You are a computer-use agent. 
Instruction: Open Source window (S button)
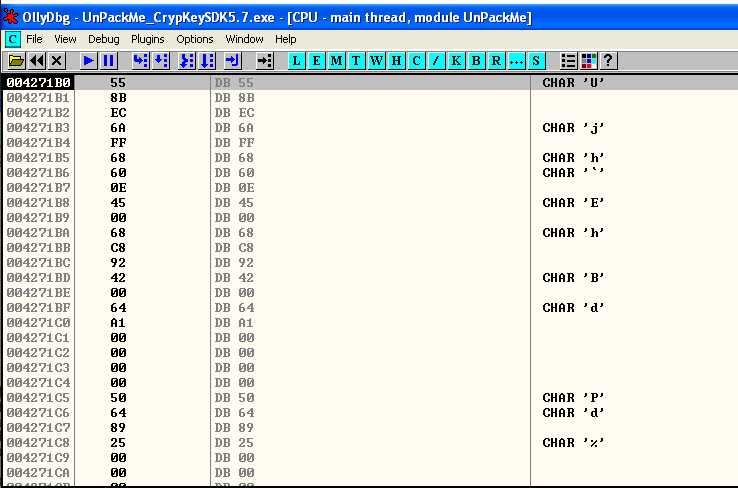point(536,61)
